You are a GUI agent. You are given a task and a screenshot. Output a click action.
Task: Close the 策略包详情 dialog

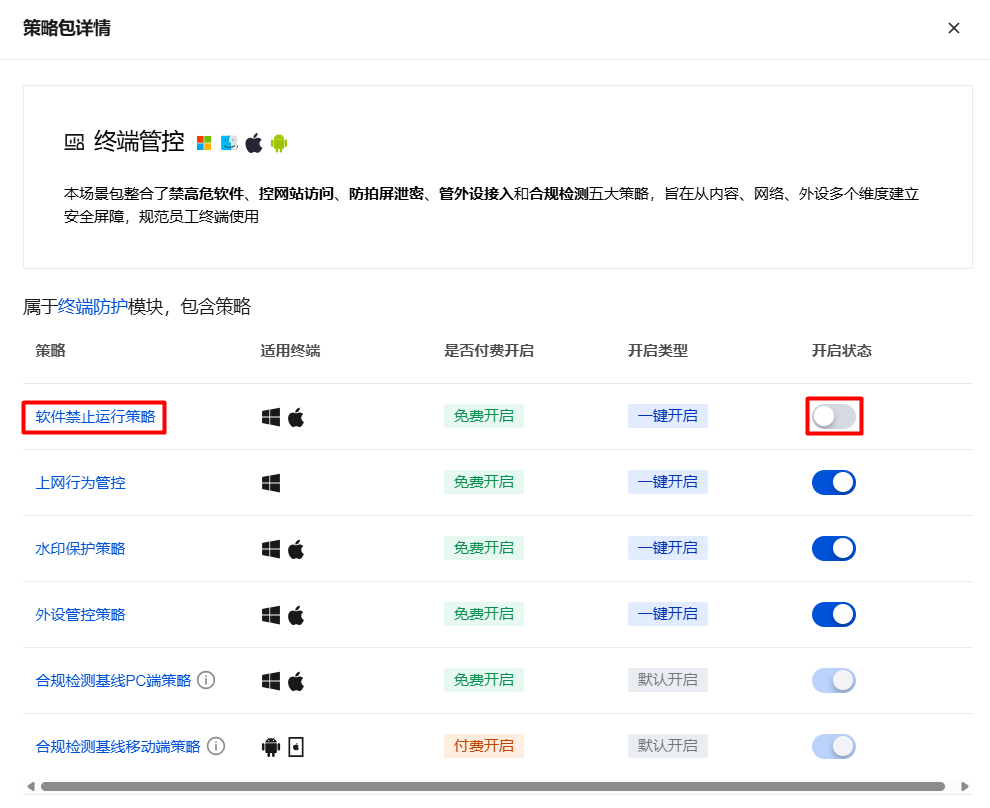pos(954,28)
